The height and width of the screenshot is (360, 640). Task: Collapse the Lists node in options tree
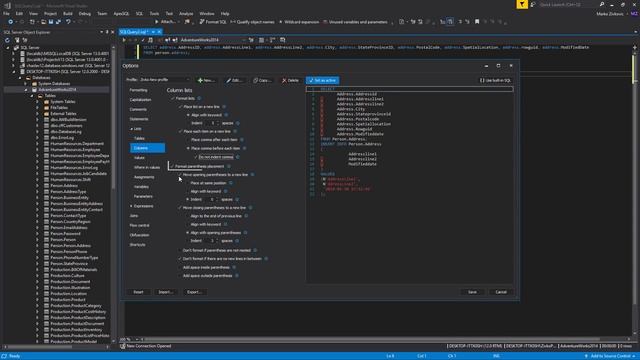(131, 129)
